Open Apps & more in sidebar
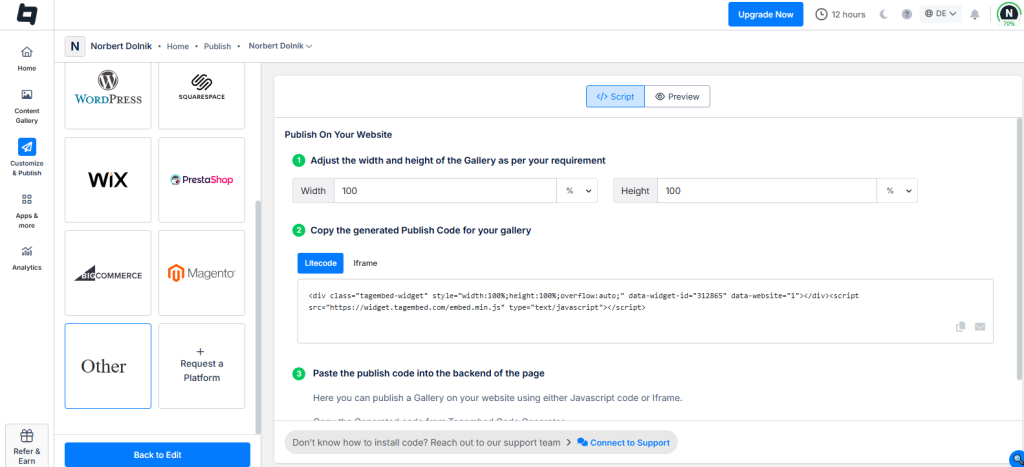 [27, 210]
